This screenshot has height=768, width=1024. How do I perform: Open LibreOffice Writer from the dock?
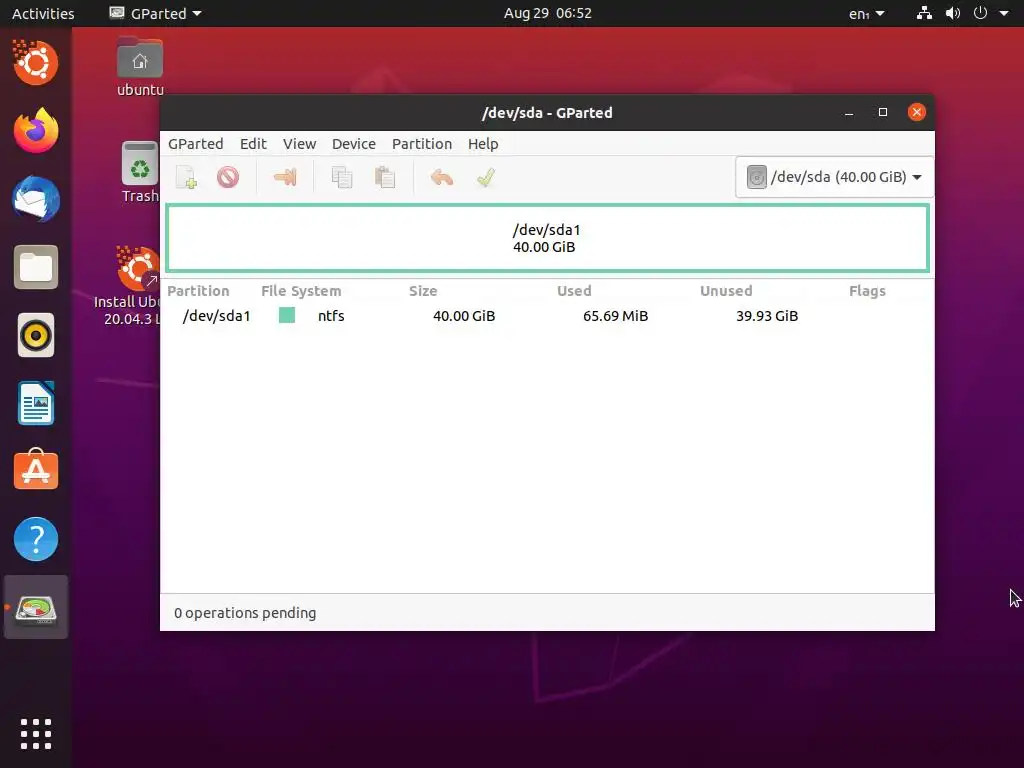[x=36, y=404]
